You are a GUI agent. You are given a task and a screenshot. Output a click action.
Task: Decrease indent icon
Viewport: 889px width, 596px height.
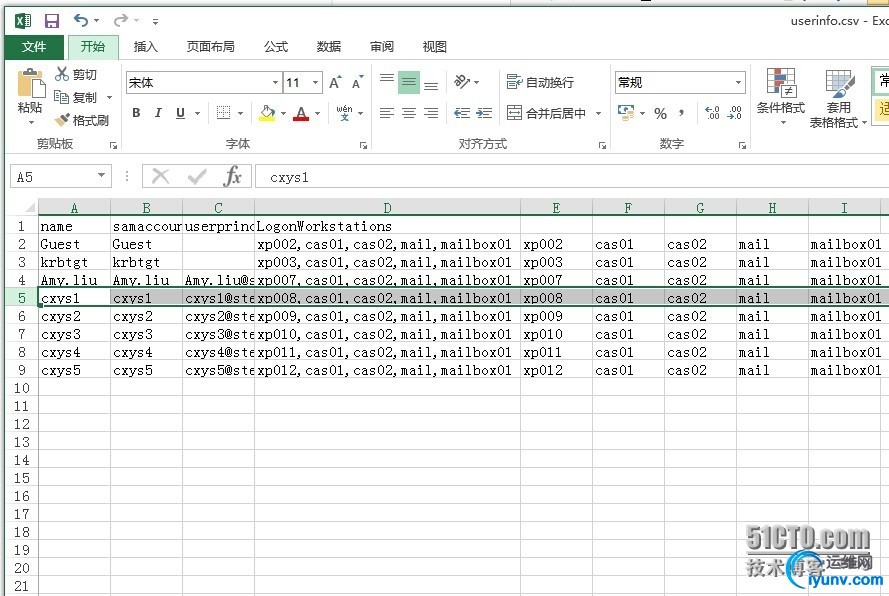click(462, 113)
